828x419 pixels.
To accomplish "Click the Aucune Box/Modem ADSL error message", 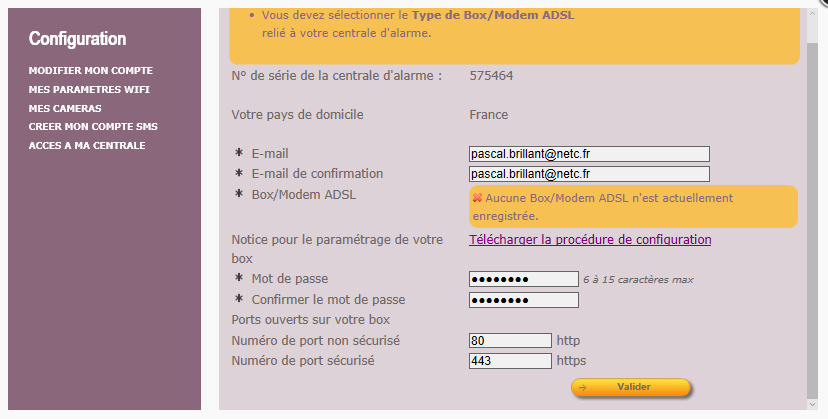I will coord(609,206).
